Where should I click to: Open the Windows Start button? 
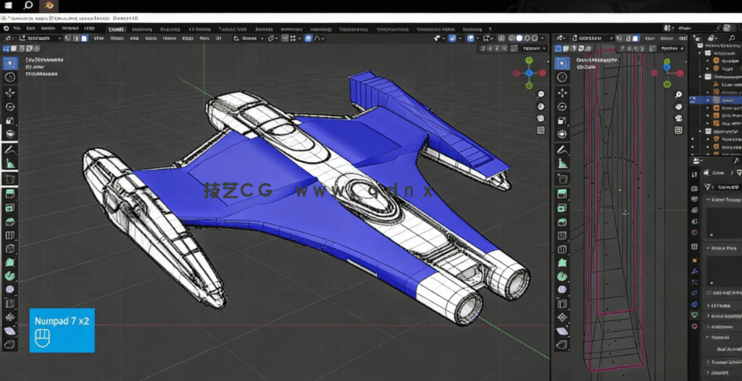9,6
